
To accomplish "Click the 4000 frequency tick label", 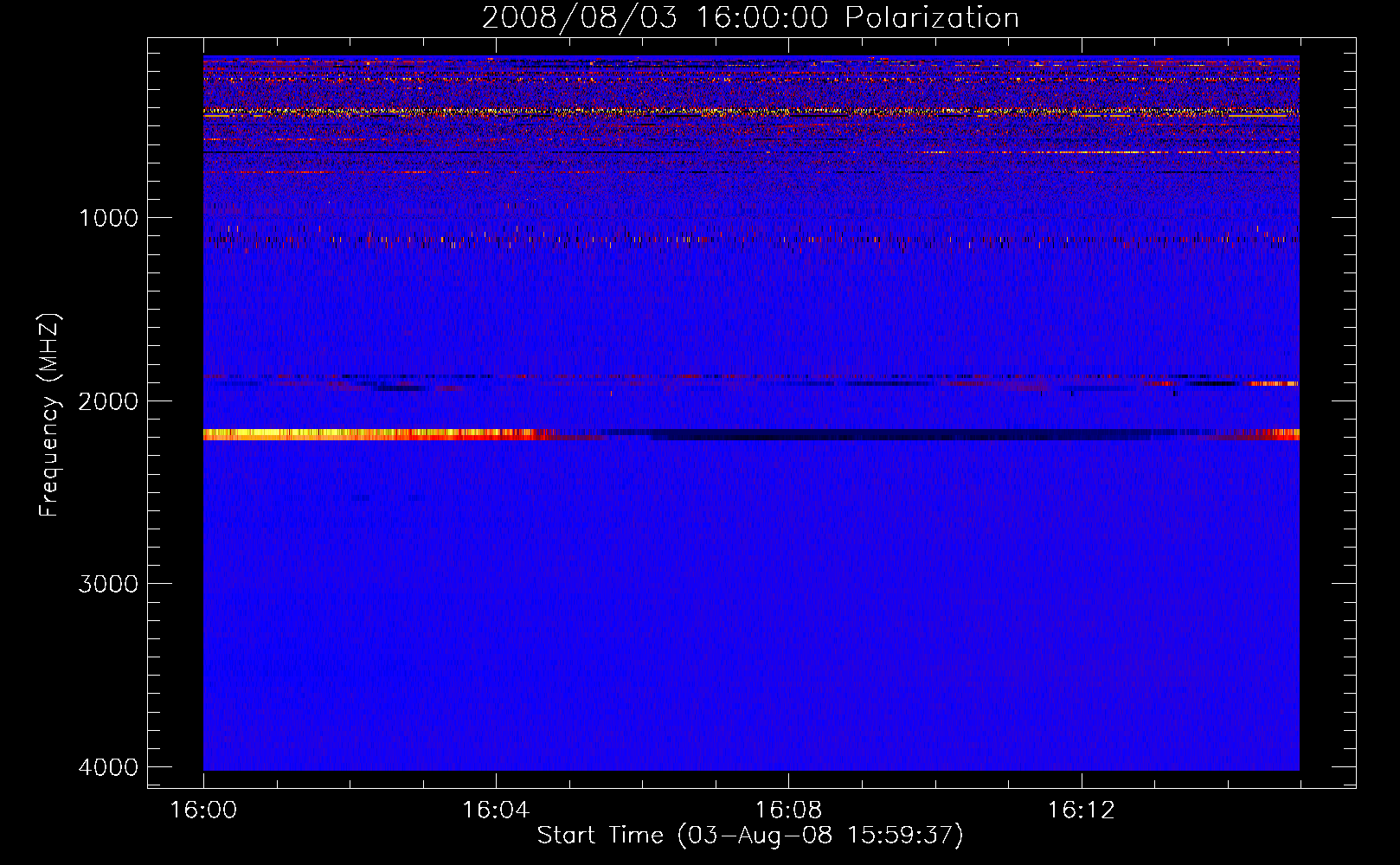I will click(108, 767).
